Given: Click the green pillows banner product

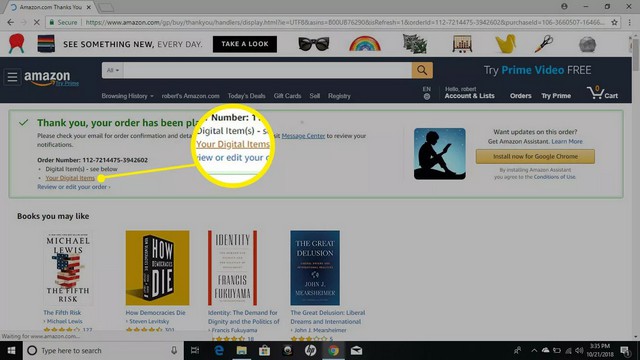Looking at the screenshot, I should click(415, 44).
